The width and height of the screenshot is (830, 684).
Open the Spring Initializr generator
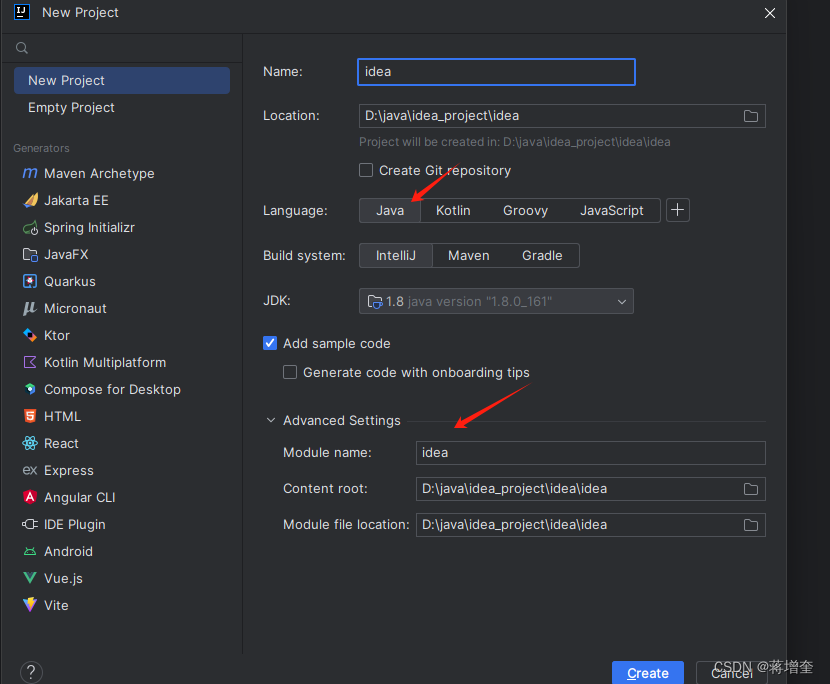point(89,228)
